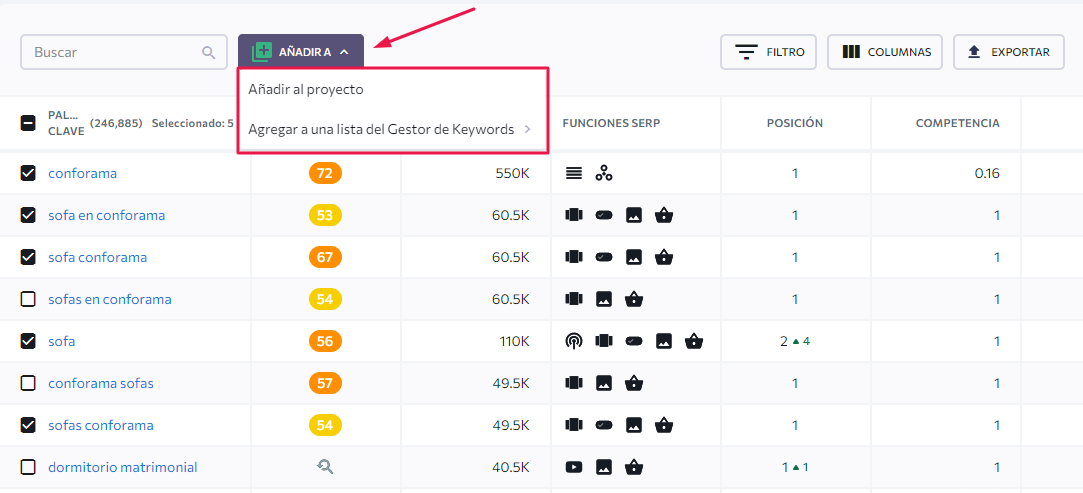Click the search magnifier icon in Buscar field
The width and height of the screenshot is (1083, 493).
(209, 52)
